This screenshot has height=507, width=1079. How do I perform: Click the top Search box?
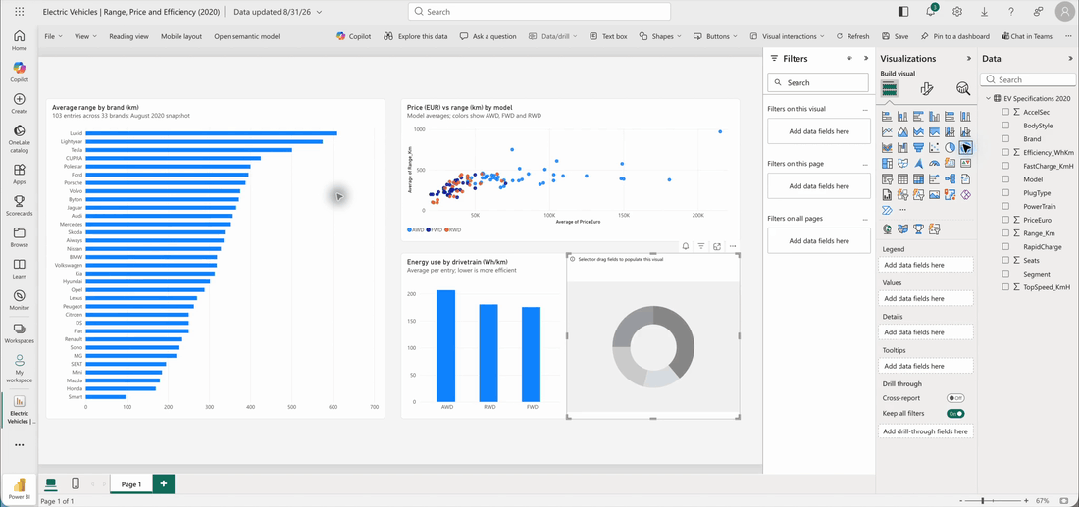(539, 12)
